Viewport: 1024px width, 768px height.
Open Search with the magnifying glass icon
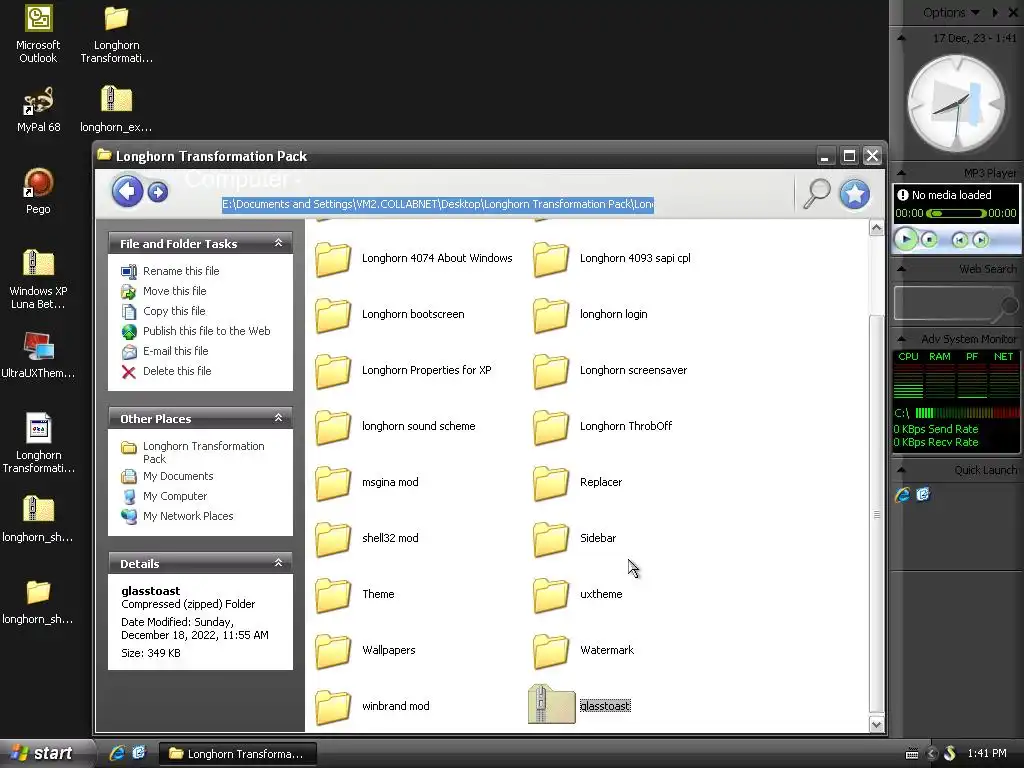pyautogui.click(x=816, y=193)
